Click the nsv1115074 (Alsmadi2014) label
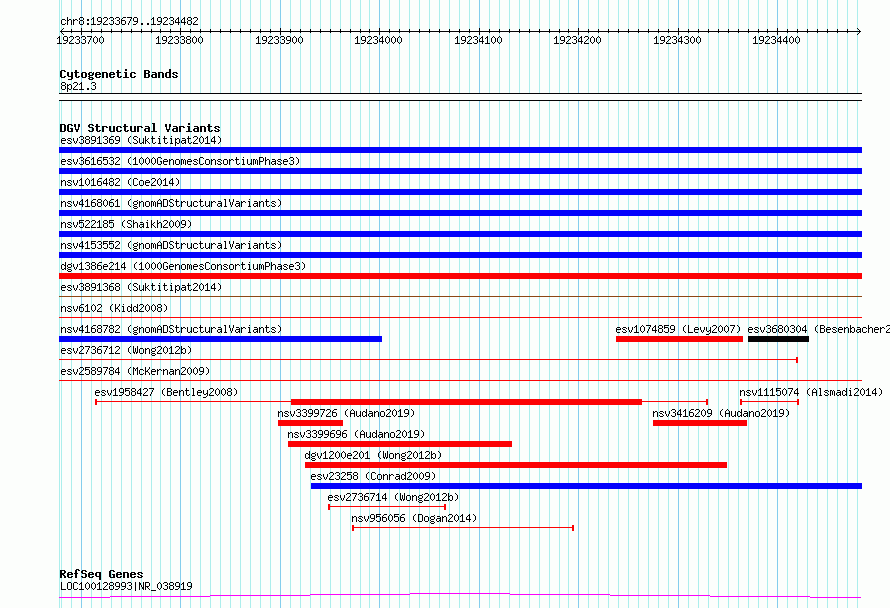This screenshot has height=608, width=890. 811,392
